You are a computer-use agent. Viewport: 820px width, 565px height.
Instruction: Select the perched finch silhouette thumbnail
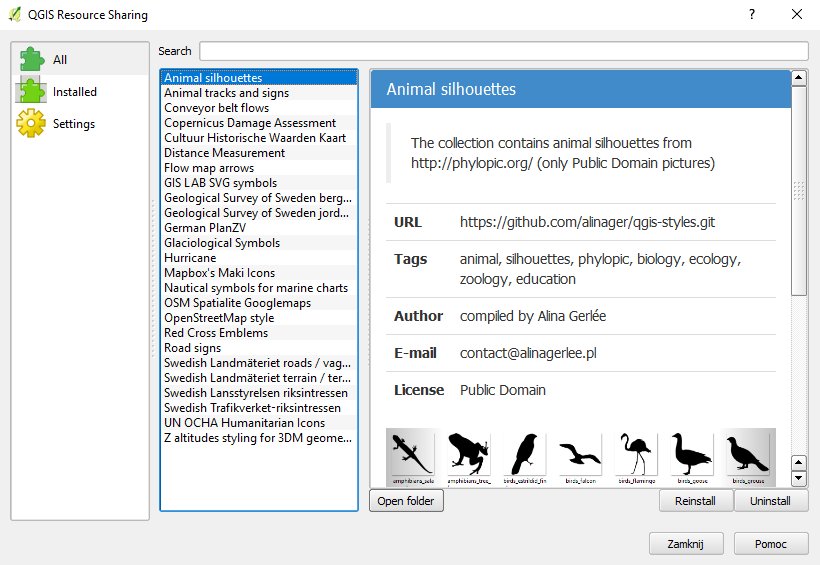coord(525,457)
